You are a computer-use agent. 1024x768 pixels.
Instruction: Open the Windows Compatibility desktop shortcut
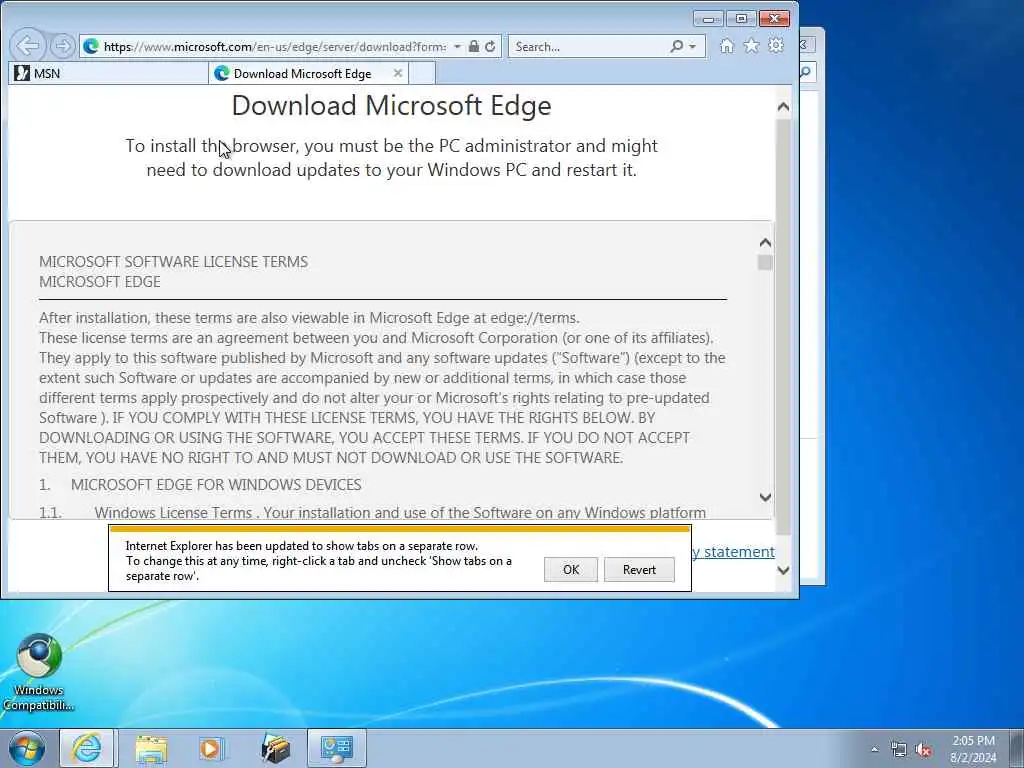point(39,673)
